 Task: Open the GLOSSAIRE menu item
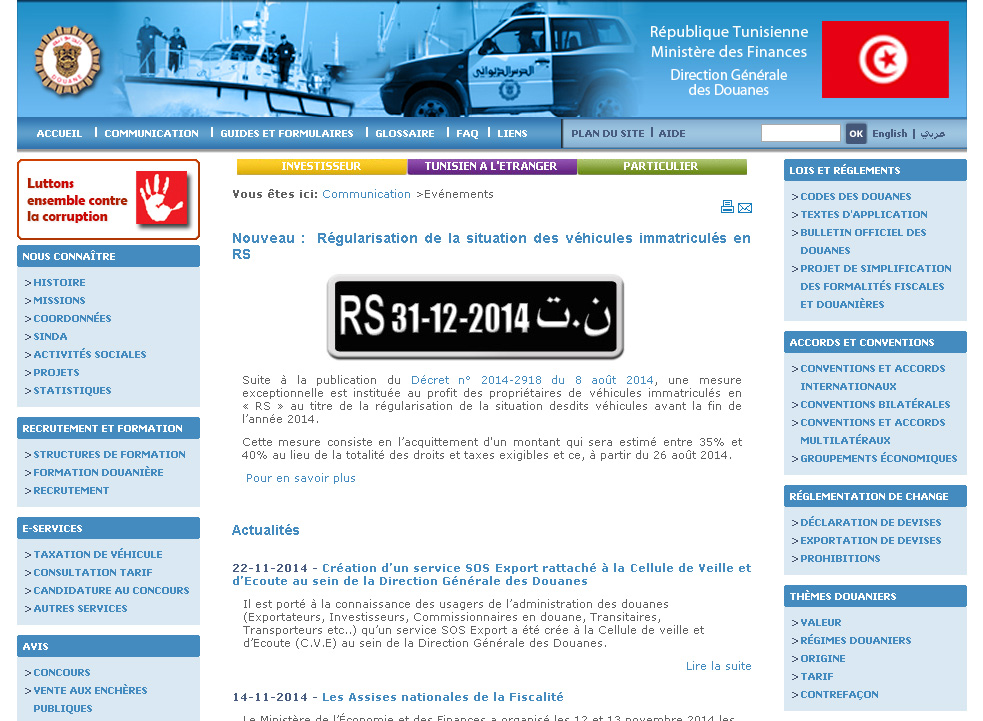405,134
